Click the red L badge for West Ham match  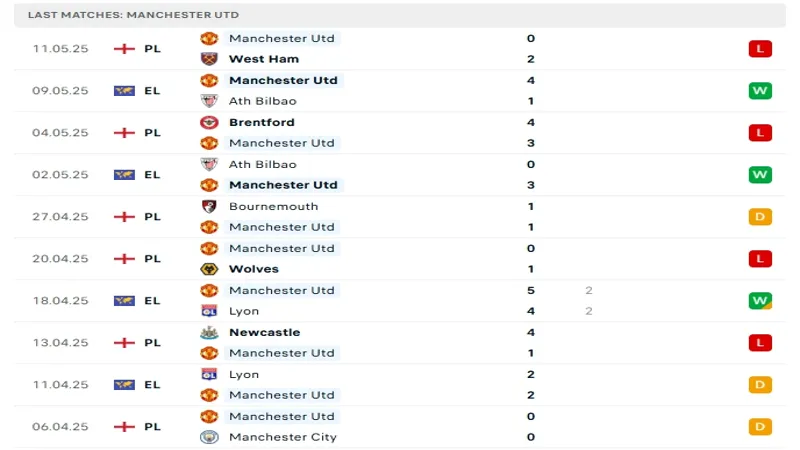[760, 48]
